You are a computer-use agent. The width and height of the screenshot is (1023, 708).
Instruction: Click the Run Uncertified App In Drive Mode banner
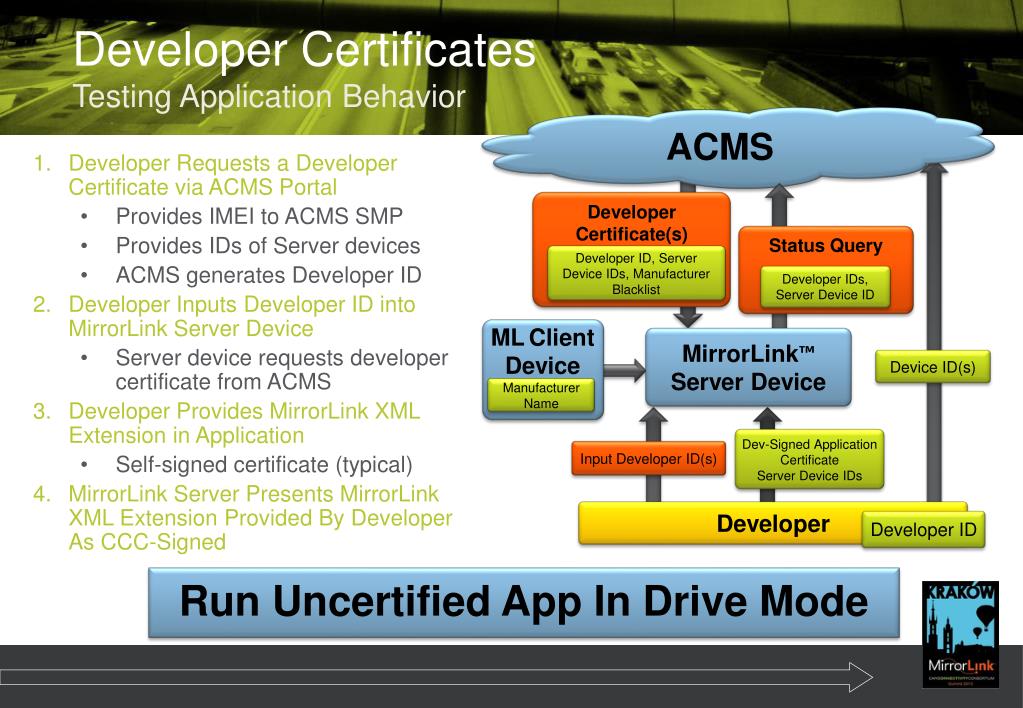523,602
